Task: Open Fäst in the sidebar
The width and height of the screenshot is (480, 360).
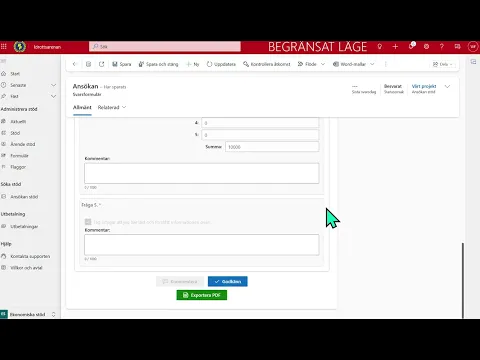Action: coord(14,96)
